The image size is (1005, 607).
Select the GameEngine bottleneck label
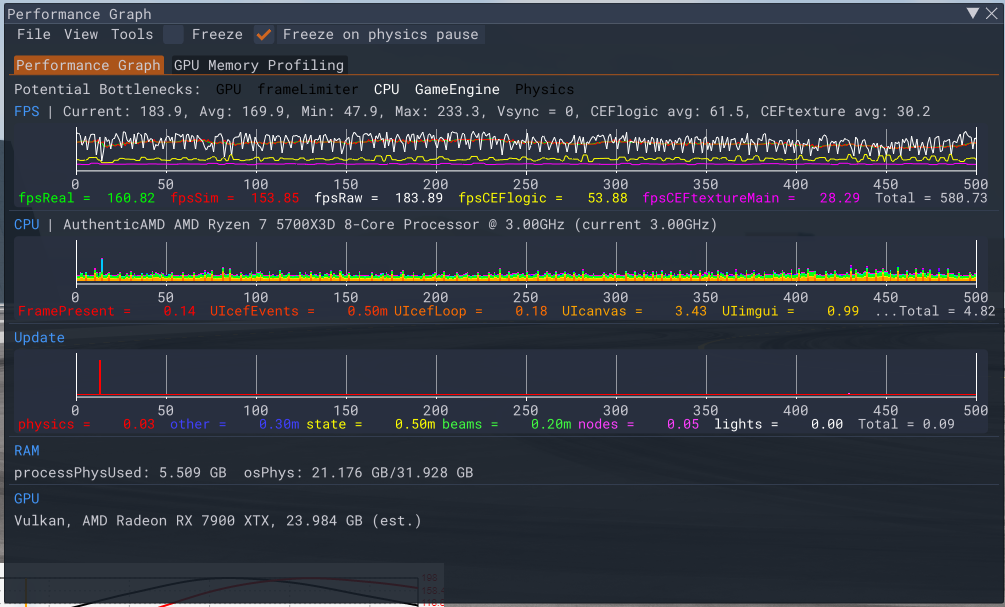point(457,90)
